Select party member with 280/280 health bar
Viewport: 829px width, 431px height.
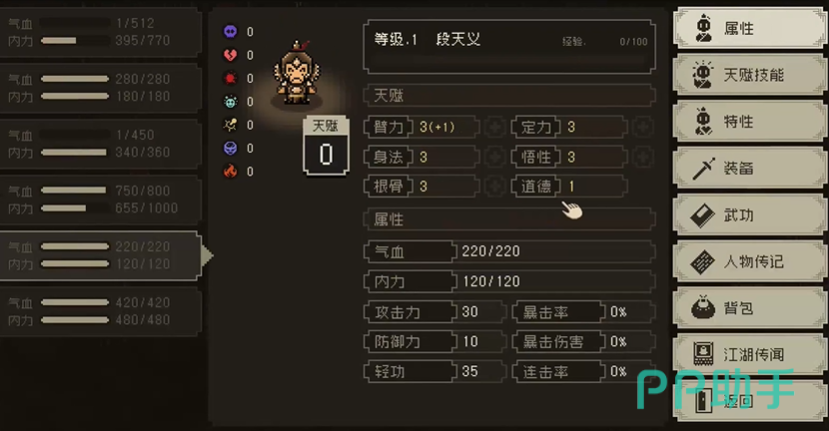(x=100, y=88)
